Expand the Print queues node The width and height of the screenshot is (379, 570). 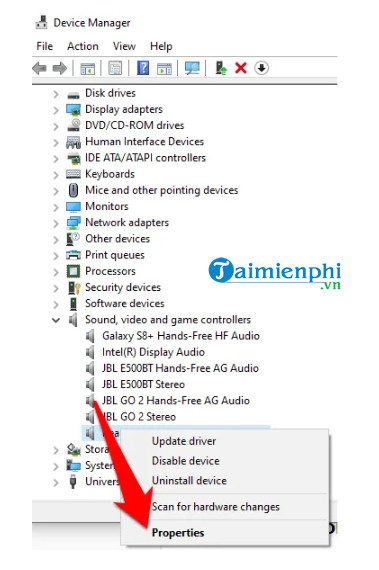coord(56,256)
